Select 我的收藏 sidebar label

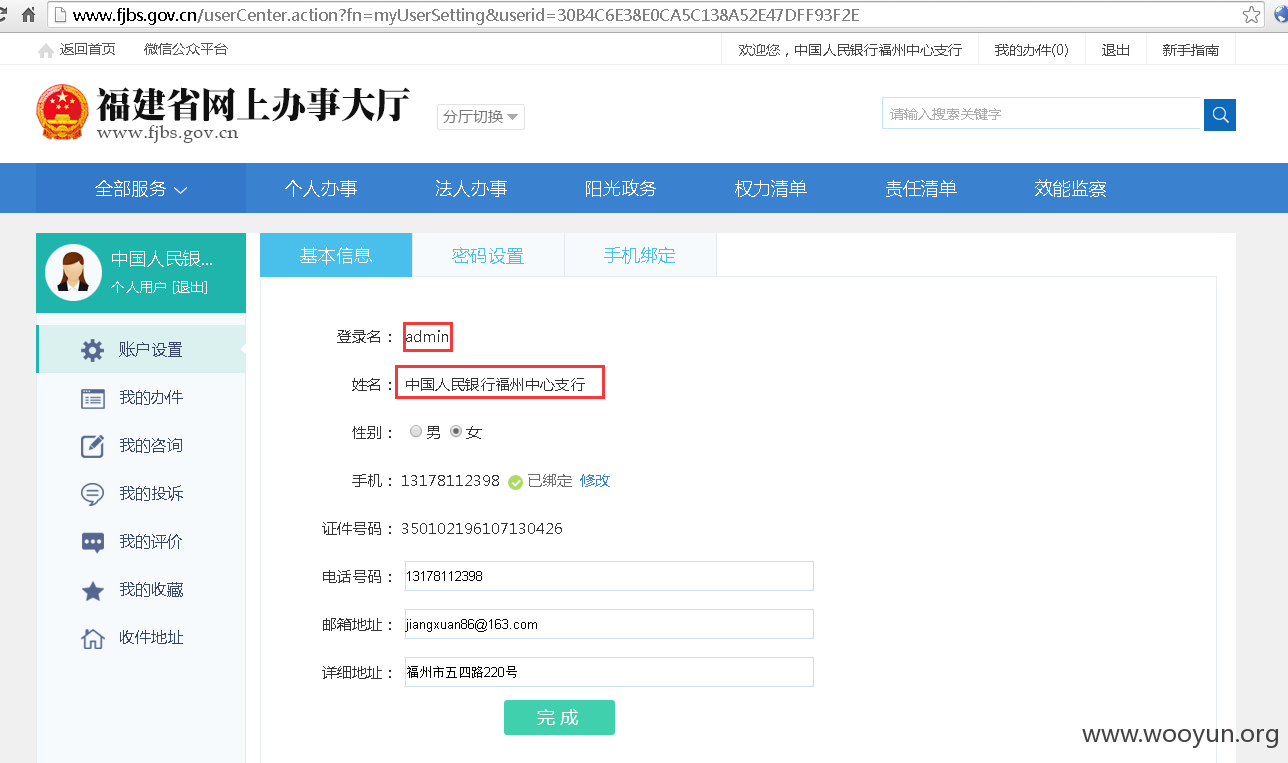pyautogui.click(x=151, y=590)
